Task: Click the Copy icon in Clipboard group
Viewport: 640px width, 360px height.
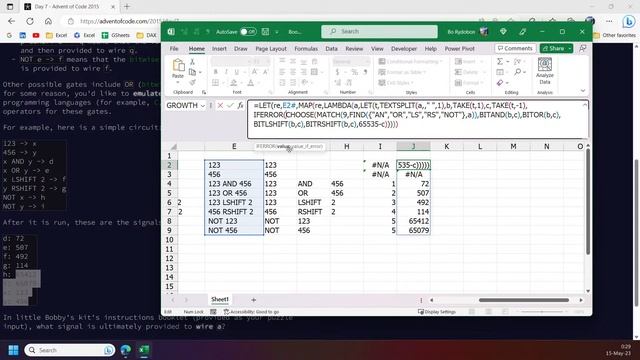Action: (192, 72)
